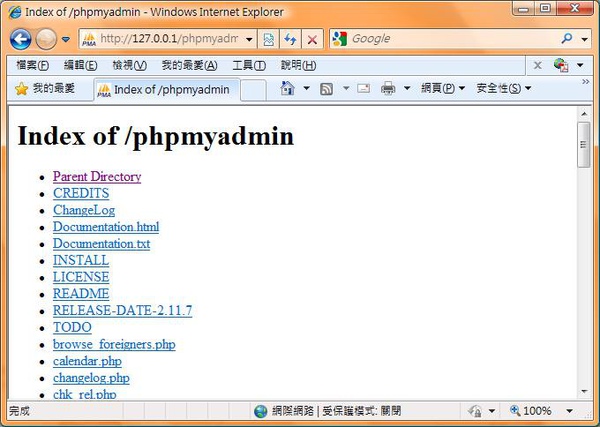Open a new blank tab
This screenshot has width=600, height=427.
[253, 90]
